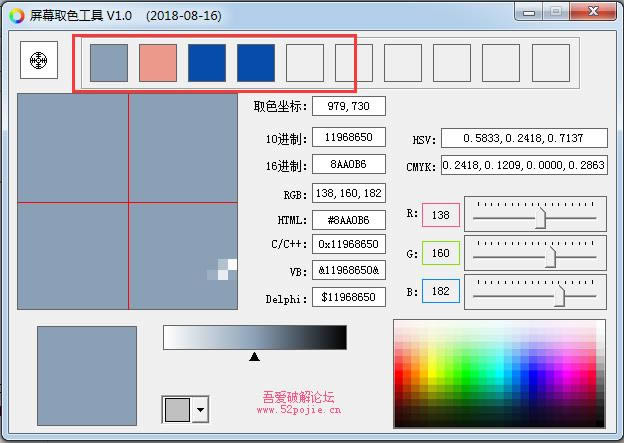The width and height of the screenshot is (624, 443).
Task: Click the Delphi $11968650 value field
Action: (x=348, y=297)
